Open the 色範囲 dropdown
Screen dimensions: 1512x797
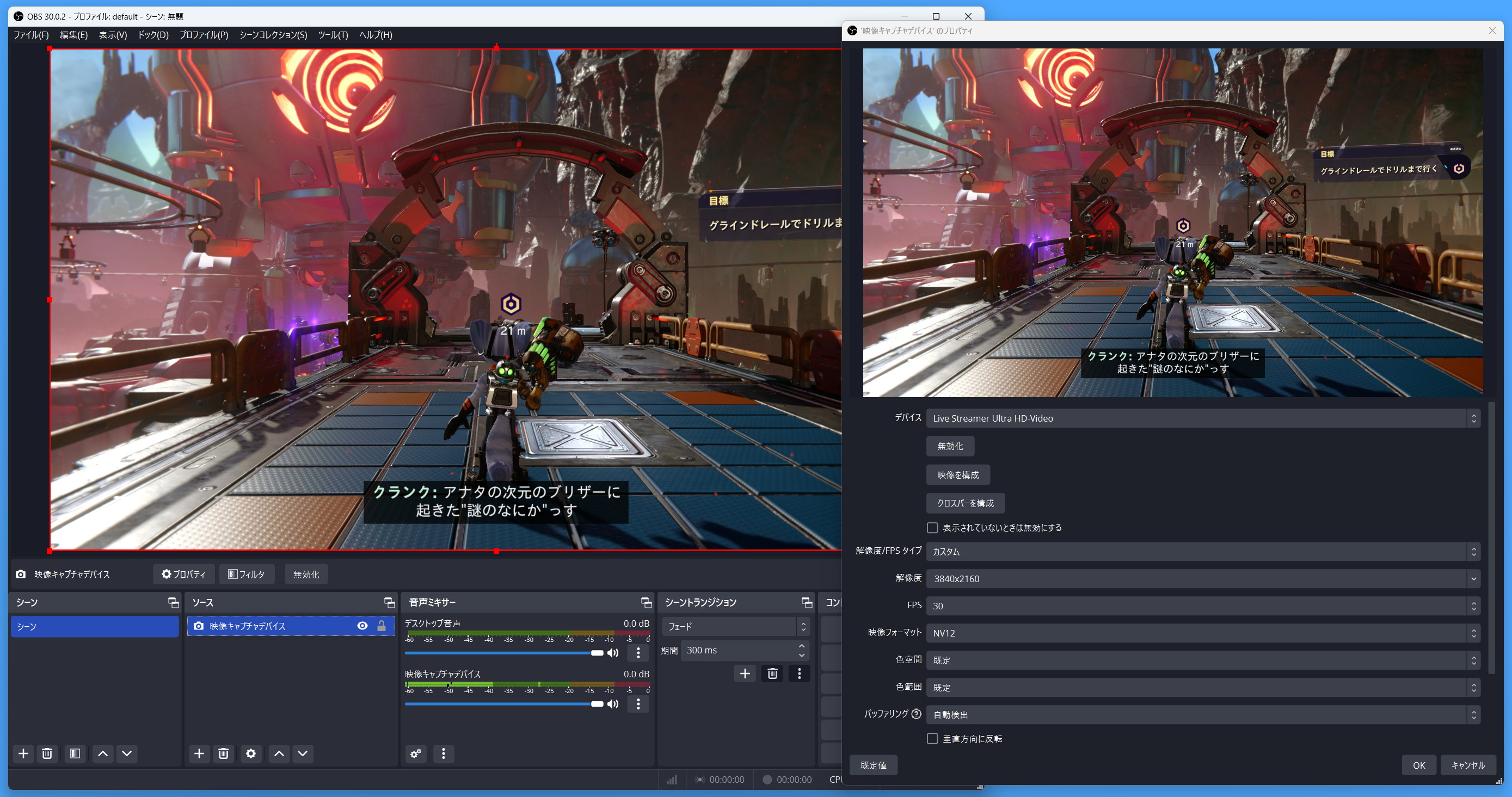click(1203, 688)
